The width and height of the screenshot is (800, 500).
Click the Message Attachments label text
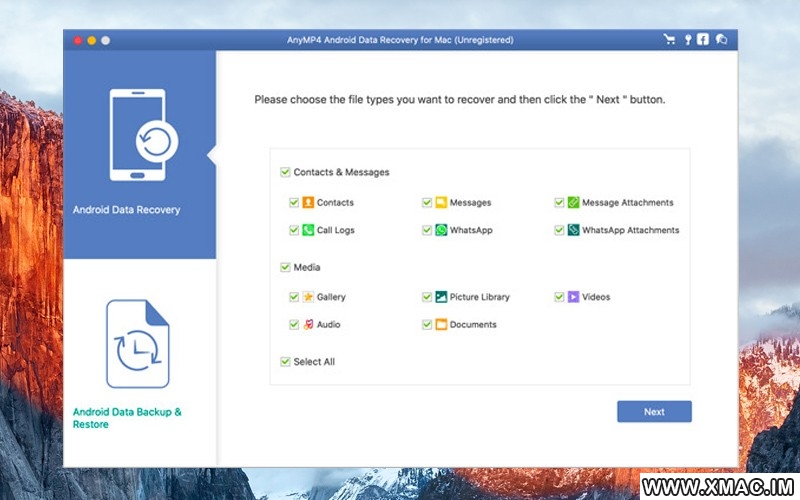(x=628, y=203)
